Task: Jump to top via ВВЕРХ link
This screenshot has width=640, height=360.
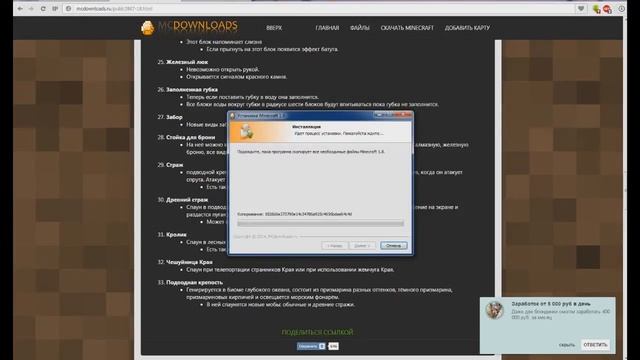Action: pyautogui.click(x=274, y=28)
